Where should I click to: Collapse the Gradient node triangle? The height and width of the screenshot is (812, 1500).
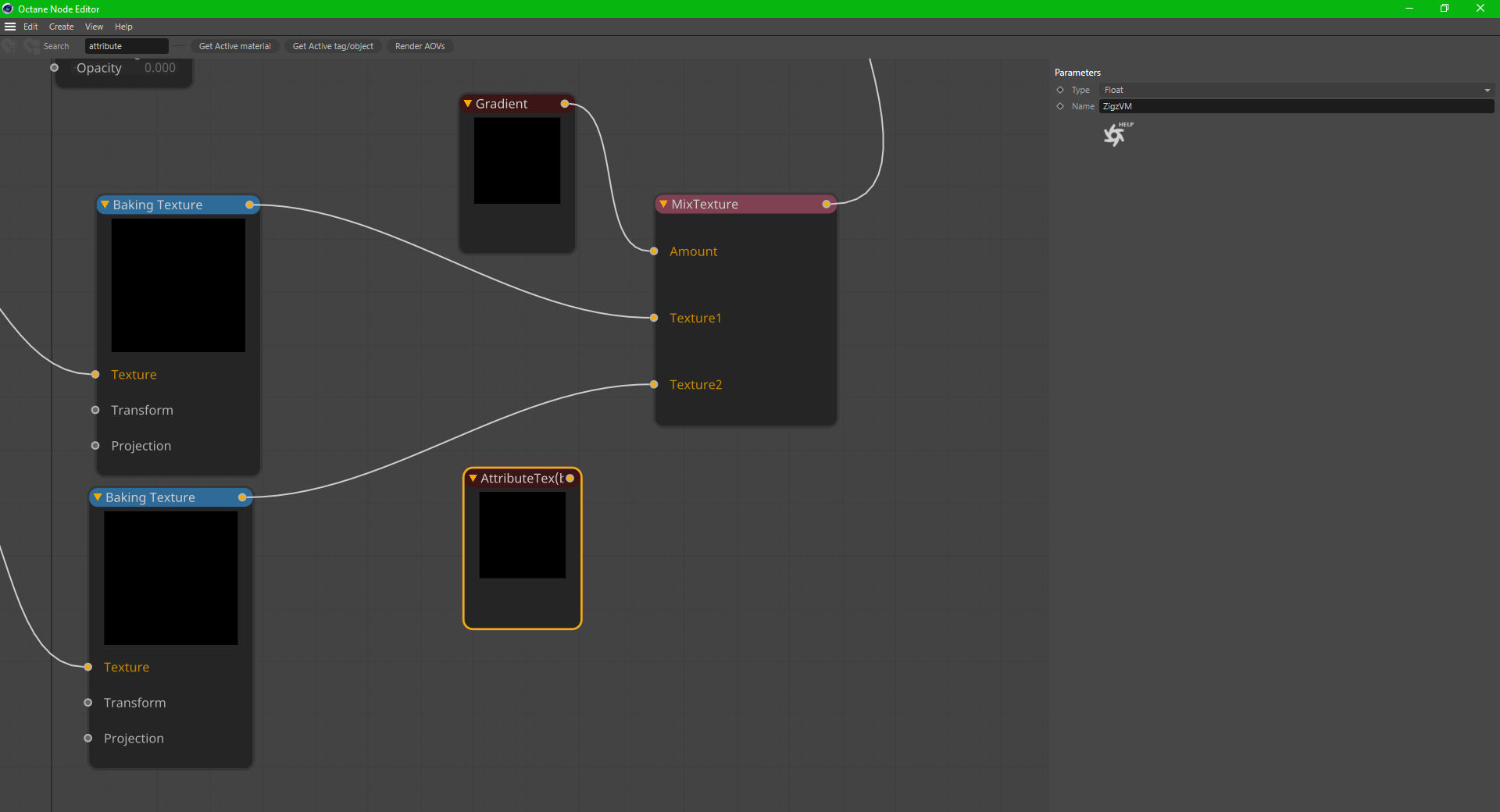pos(468,104)
